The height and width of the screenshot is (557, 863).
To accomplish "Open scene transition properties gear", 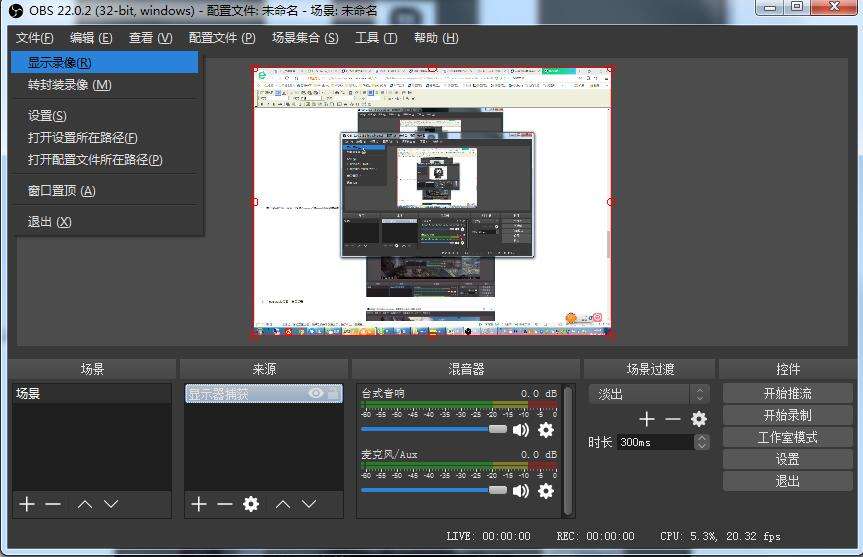I will (x=699, y=419).
